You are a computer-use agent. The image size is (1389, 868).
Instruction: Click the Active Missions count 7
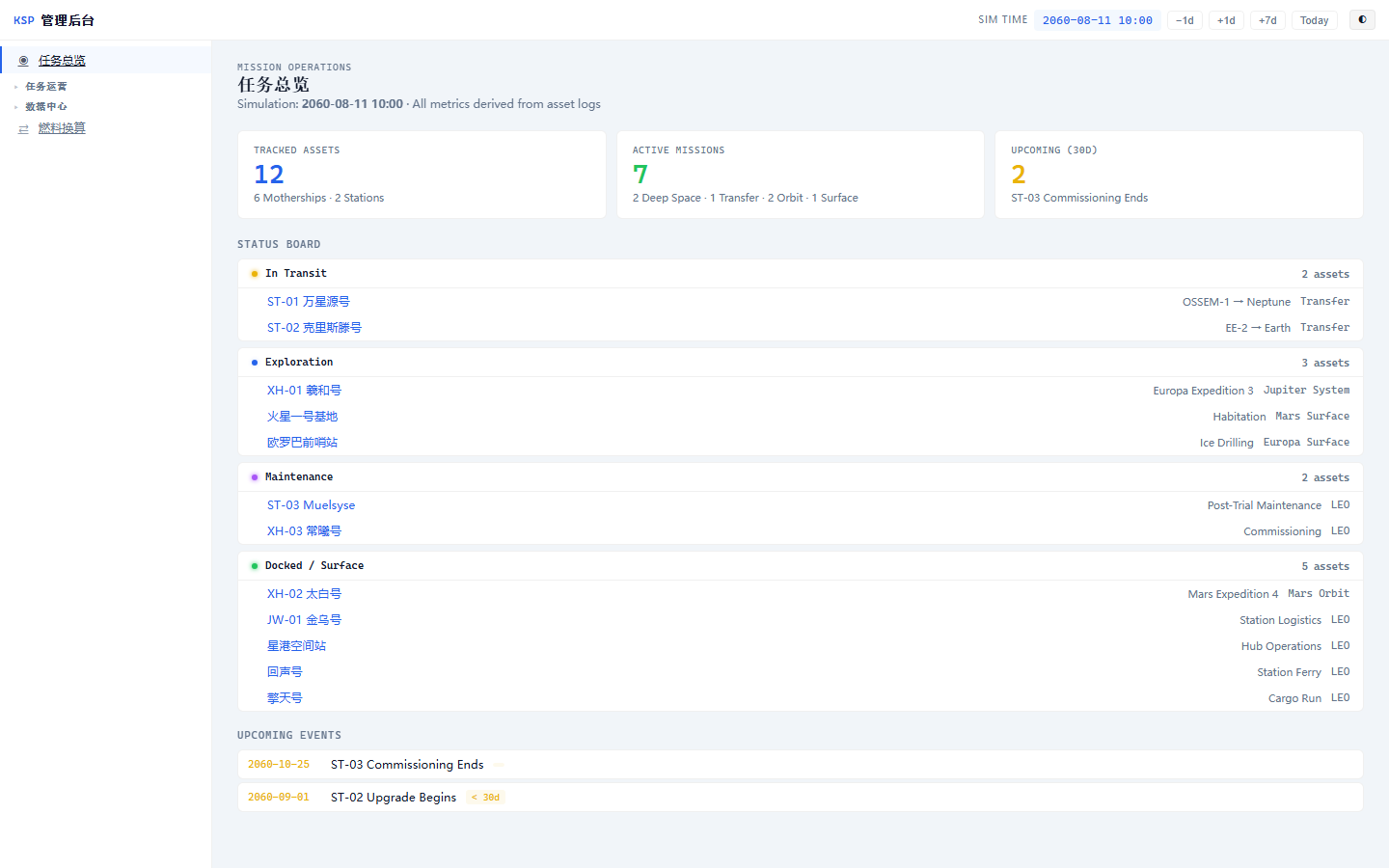coord(640,175)
